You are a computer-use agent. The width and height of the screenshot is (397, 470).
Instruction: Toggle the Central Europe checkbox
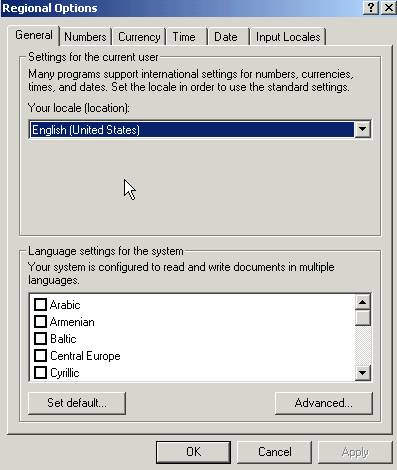pos(40,355)
